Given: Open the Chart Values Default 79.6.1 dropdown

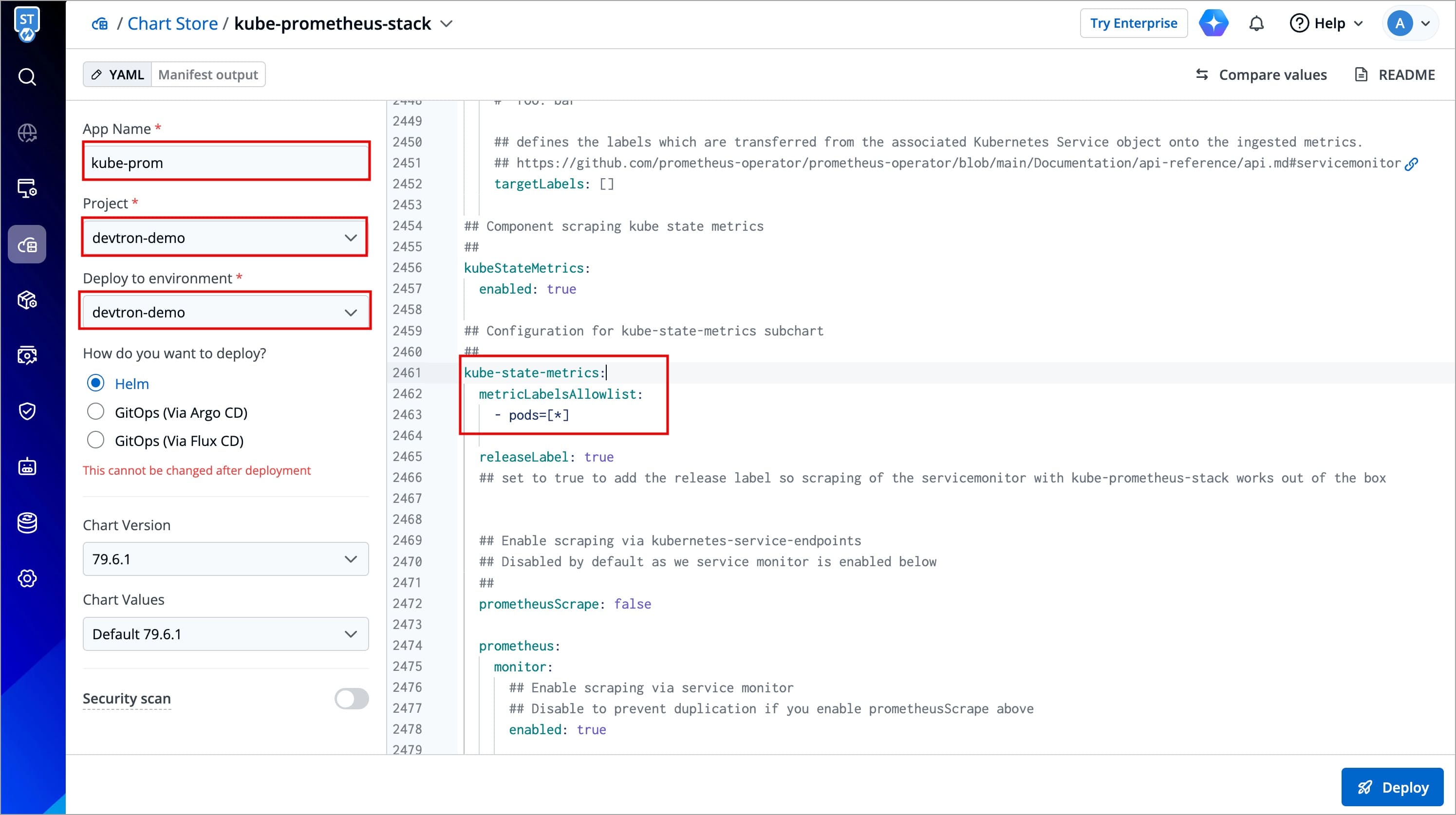Looking at the screenshot, I should click(225, 633).
